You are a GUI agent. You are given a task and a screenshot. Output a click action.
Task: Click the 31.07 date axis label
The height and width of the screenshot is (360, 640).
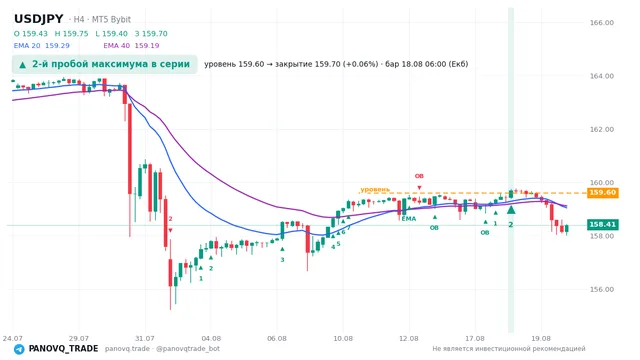coord(145,338)
